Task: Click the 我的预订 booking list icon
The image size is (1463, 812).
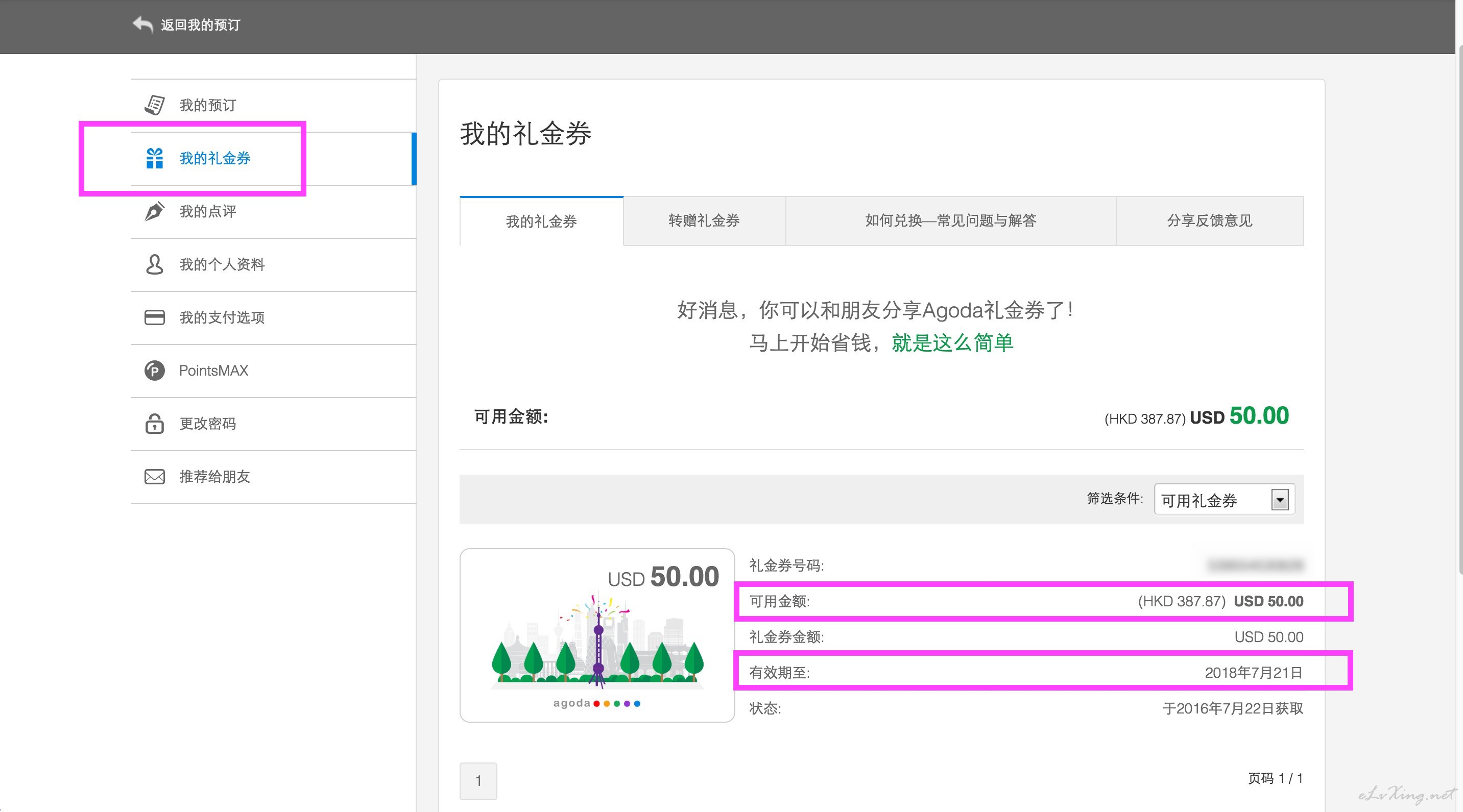Action: (155, 105)
